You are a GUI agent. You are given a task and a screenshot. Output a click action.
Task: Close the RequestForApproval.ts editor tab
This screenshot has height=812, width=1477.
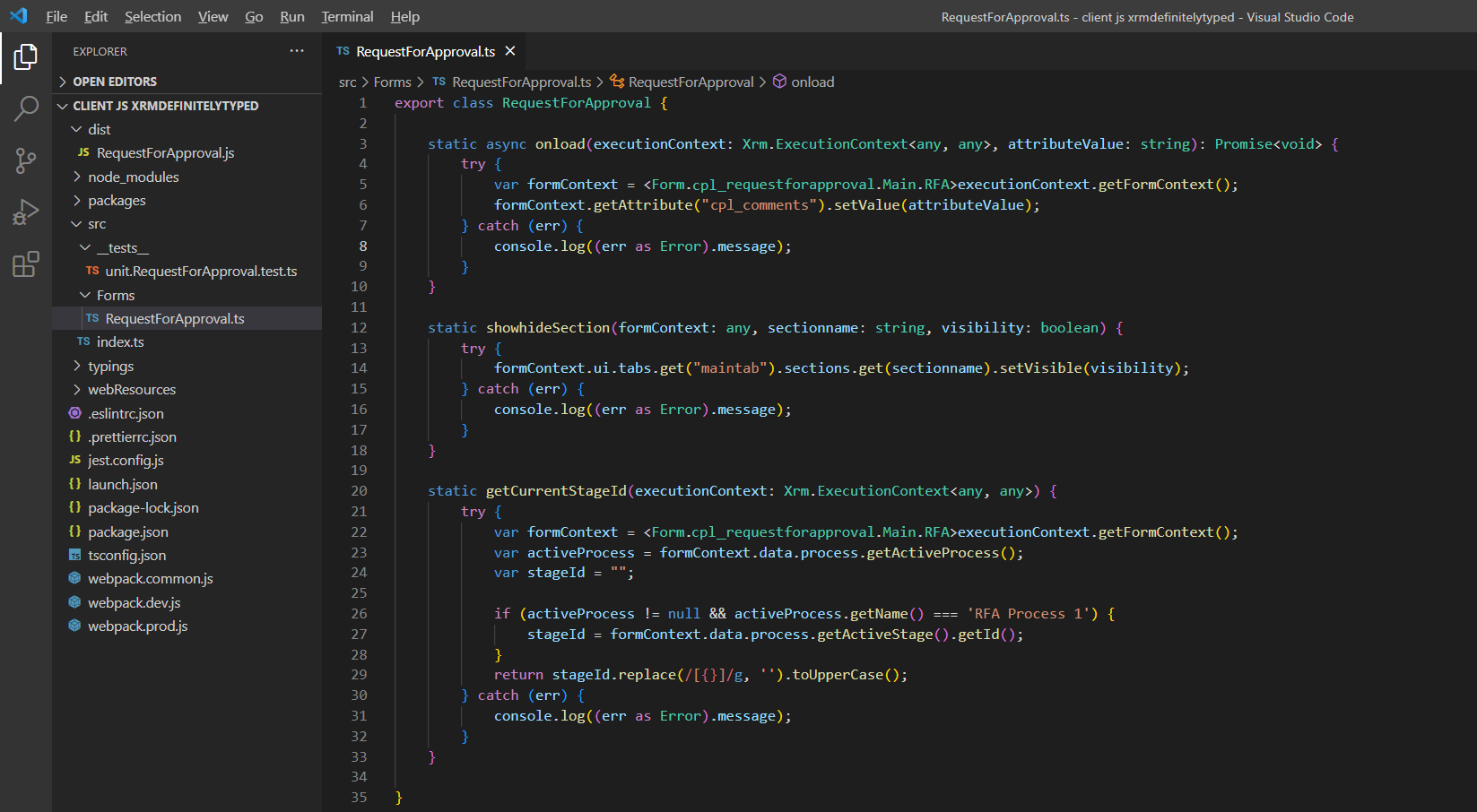[x=510, y=51]
